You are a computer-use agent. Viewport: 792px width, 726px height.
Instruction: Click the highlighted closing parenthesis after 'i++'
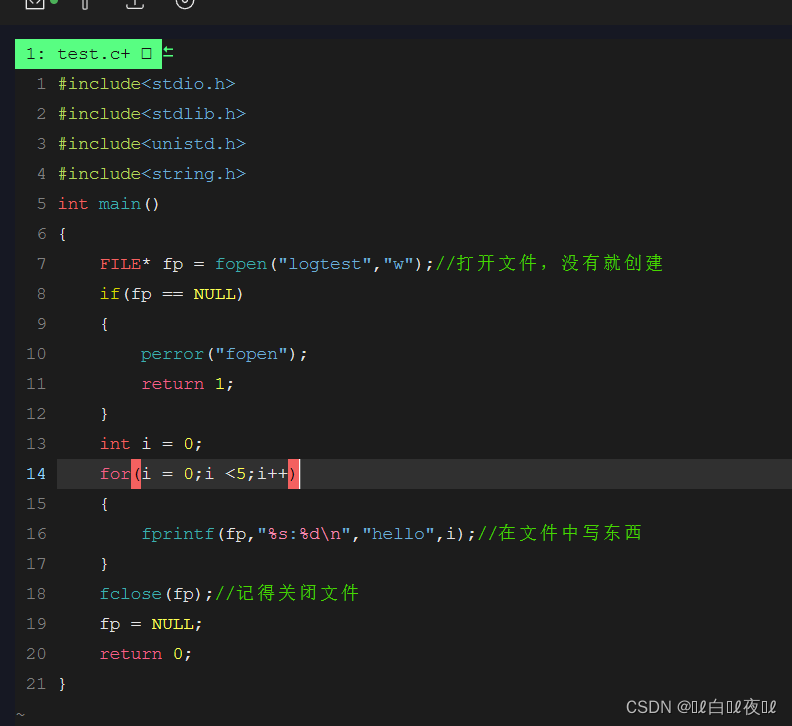point(293,474)
